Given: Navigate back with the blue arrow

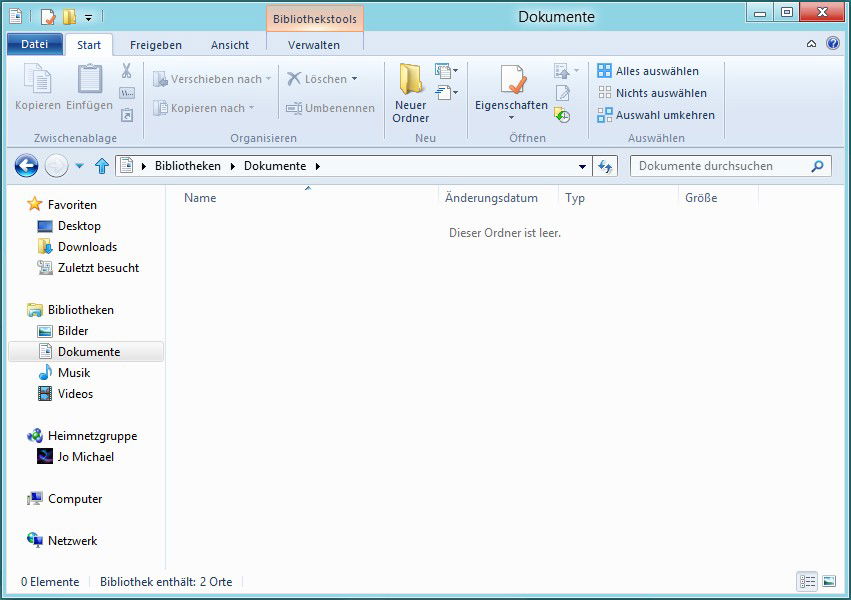Looking at the screenshot, I should [x=26, y=165].
